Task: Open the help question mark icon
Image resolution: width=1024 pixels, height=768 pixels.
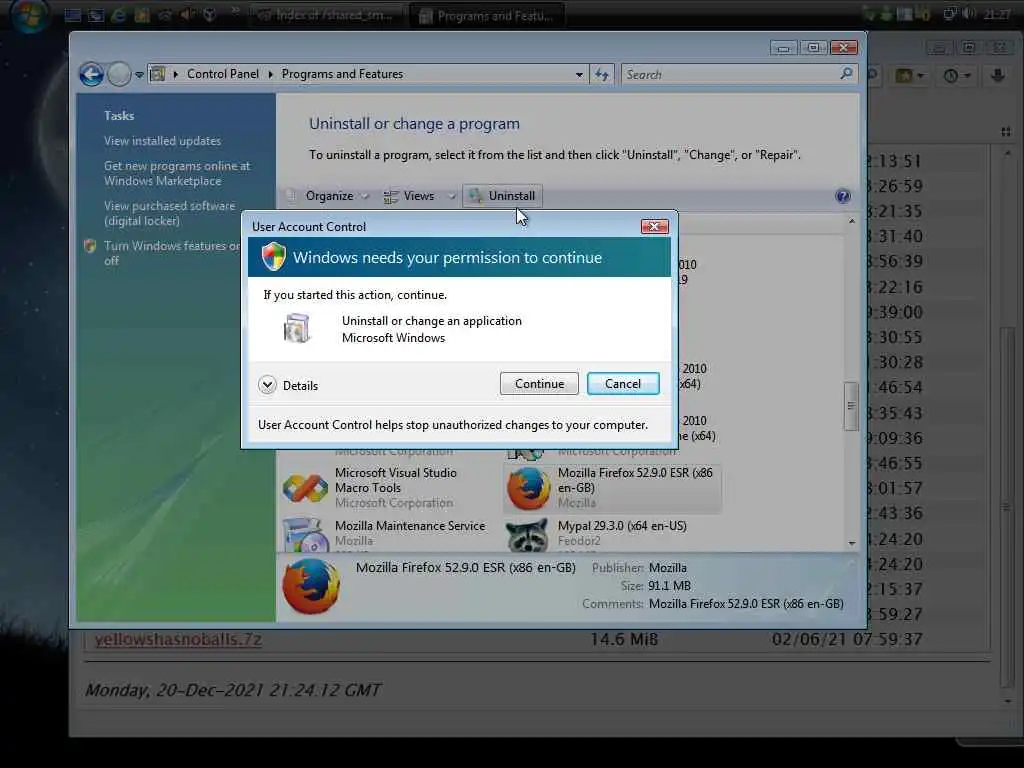Action: coord(842,196)
